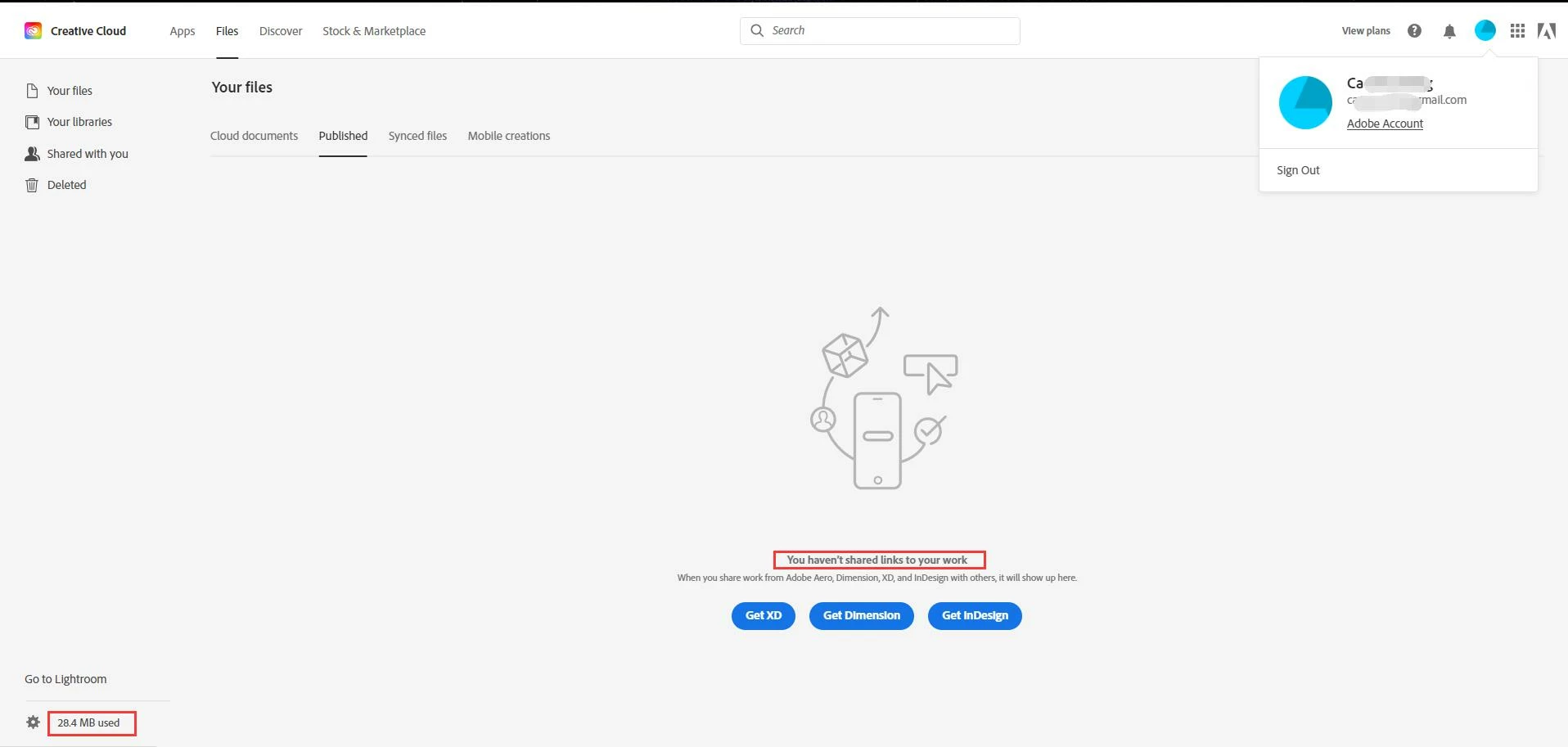This screenshot has height=747, width=1568.
Task: Open the Apps menu
Action: (182, 31)
